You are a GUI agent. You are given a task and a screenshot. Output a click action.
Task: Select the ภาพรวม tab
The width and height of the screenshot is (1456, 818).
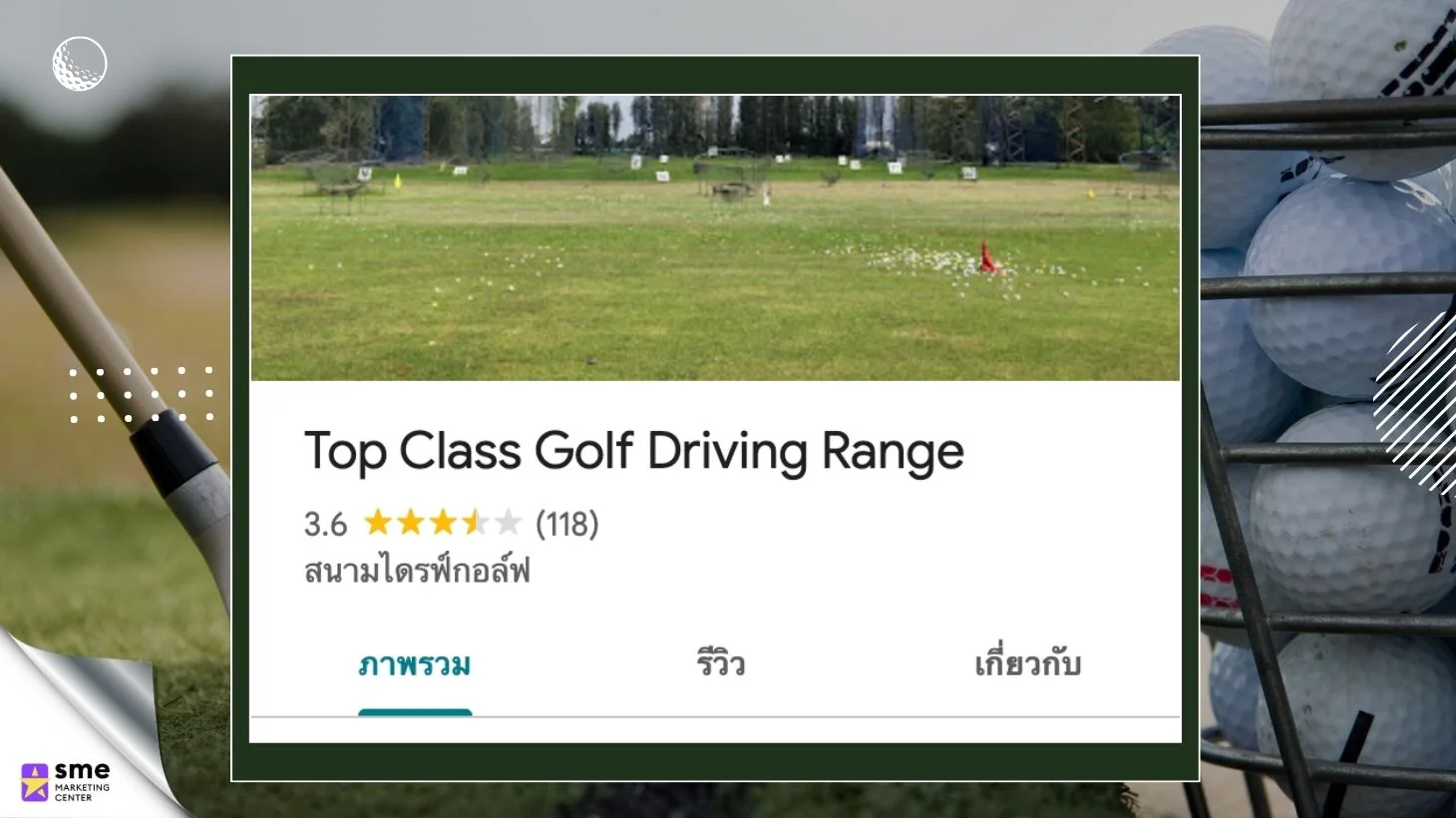(x=415, y=665)
